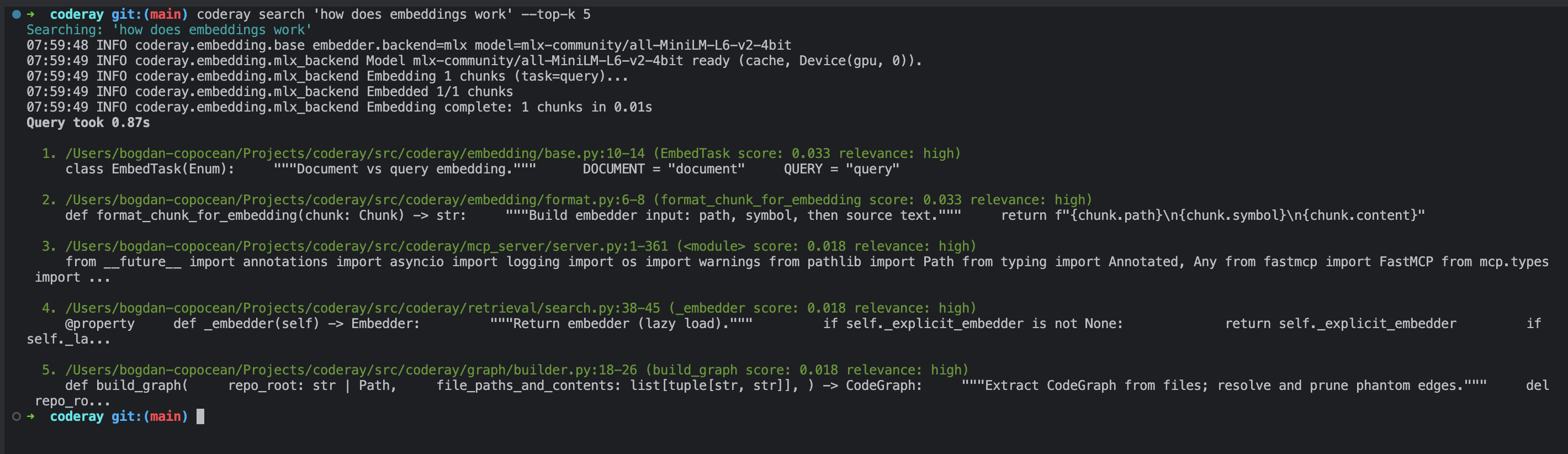Click '(format_chunk_for_embedding score: 0.033' text

[807, 199]
